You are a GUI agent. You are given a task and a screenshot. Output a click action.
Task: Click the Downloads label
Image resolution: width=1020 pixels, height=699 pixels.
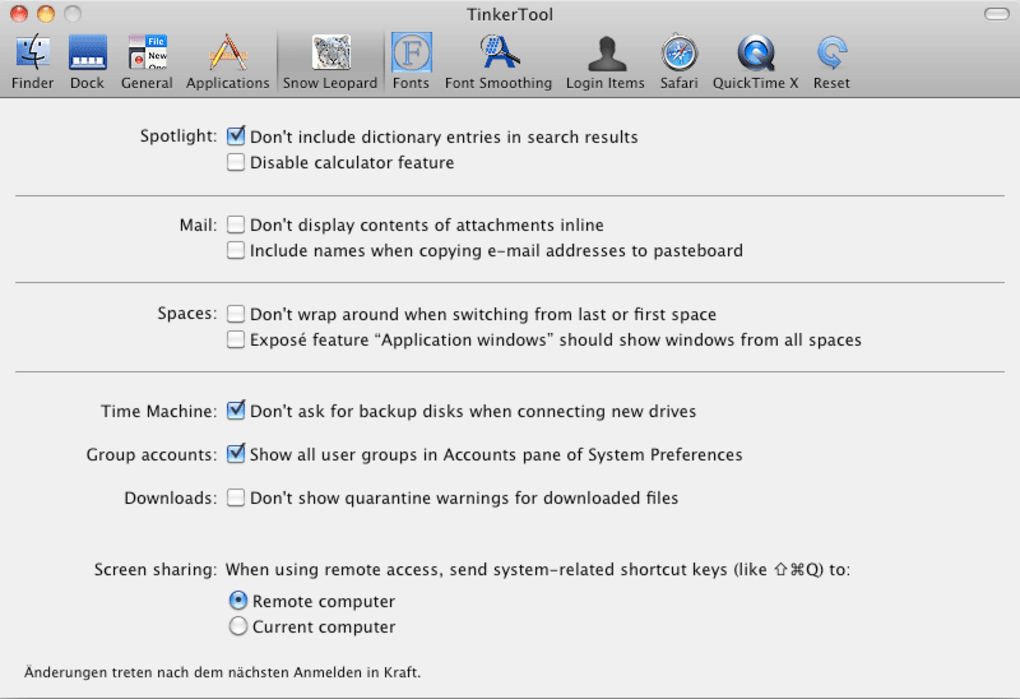click(170, 498)
